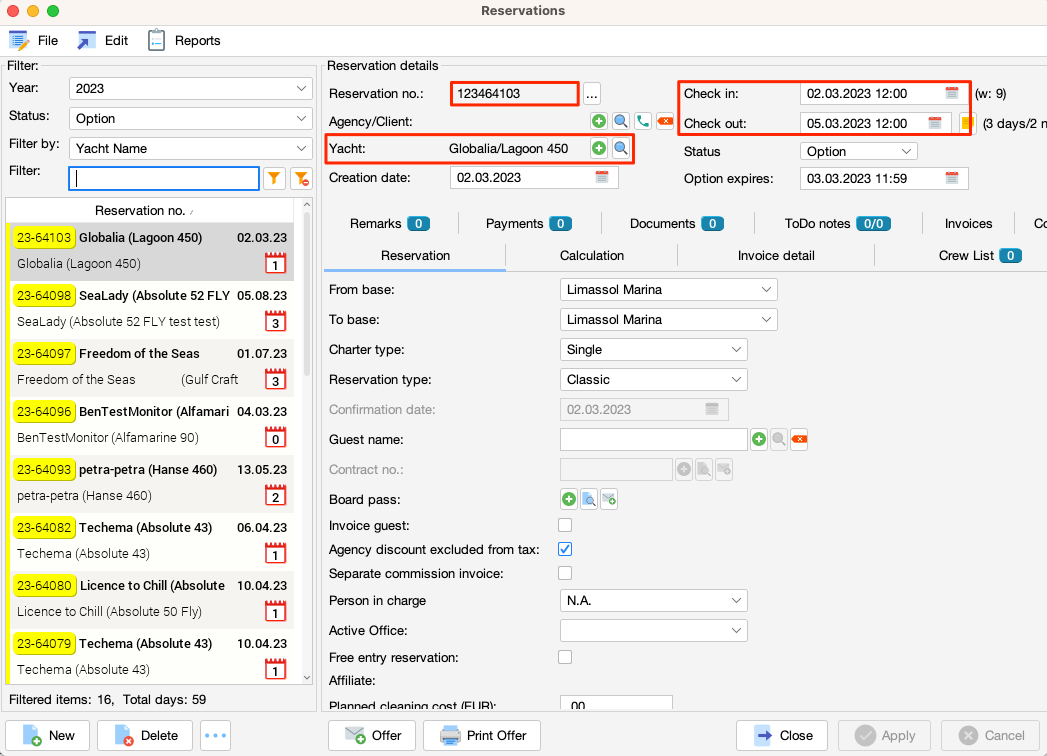
Task: Open the Check in calendar picker
Action: (952, 93)
